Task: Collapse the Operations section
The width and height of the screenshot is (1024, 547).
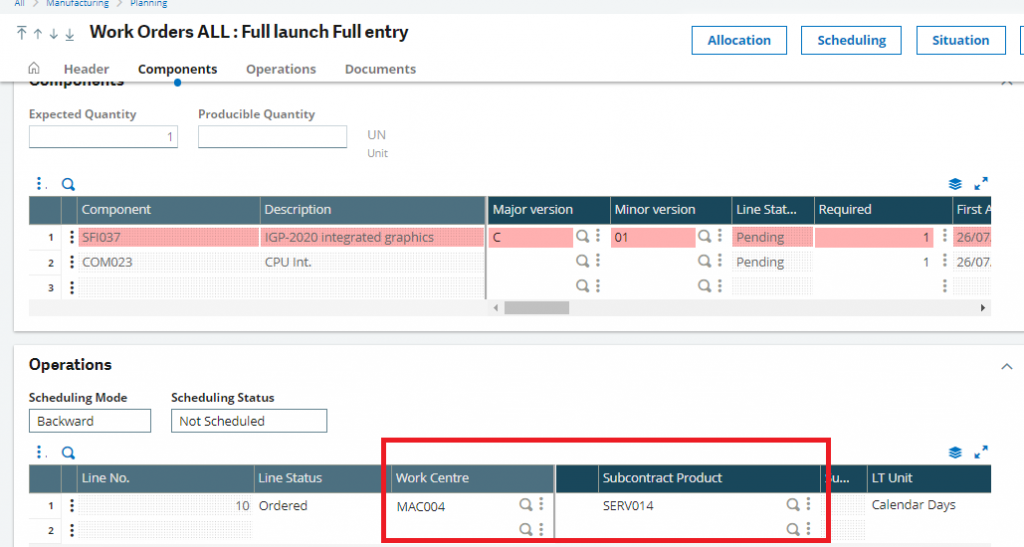Action: coord(1006,367)
